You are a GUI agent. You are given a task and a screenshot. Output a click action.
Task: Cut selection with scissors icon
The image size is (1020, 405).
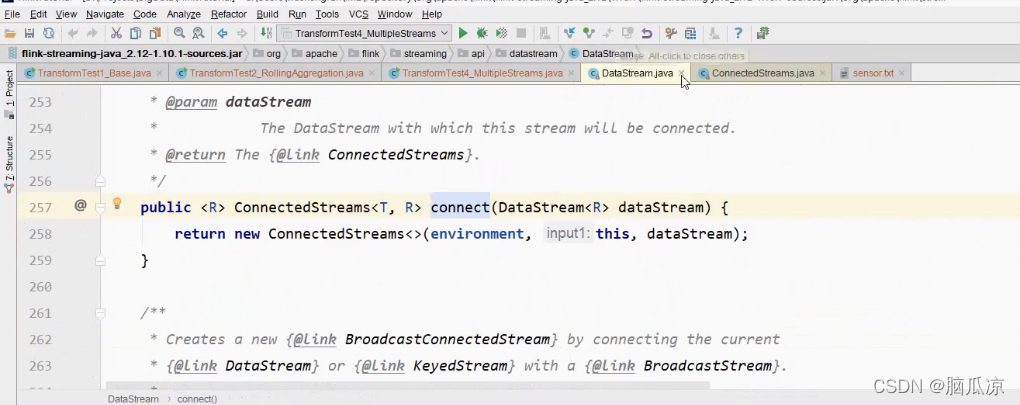[x=116, y=33]
